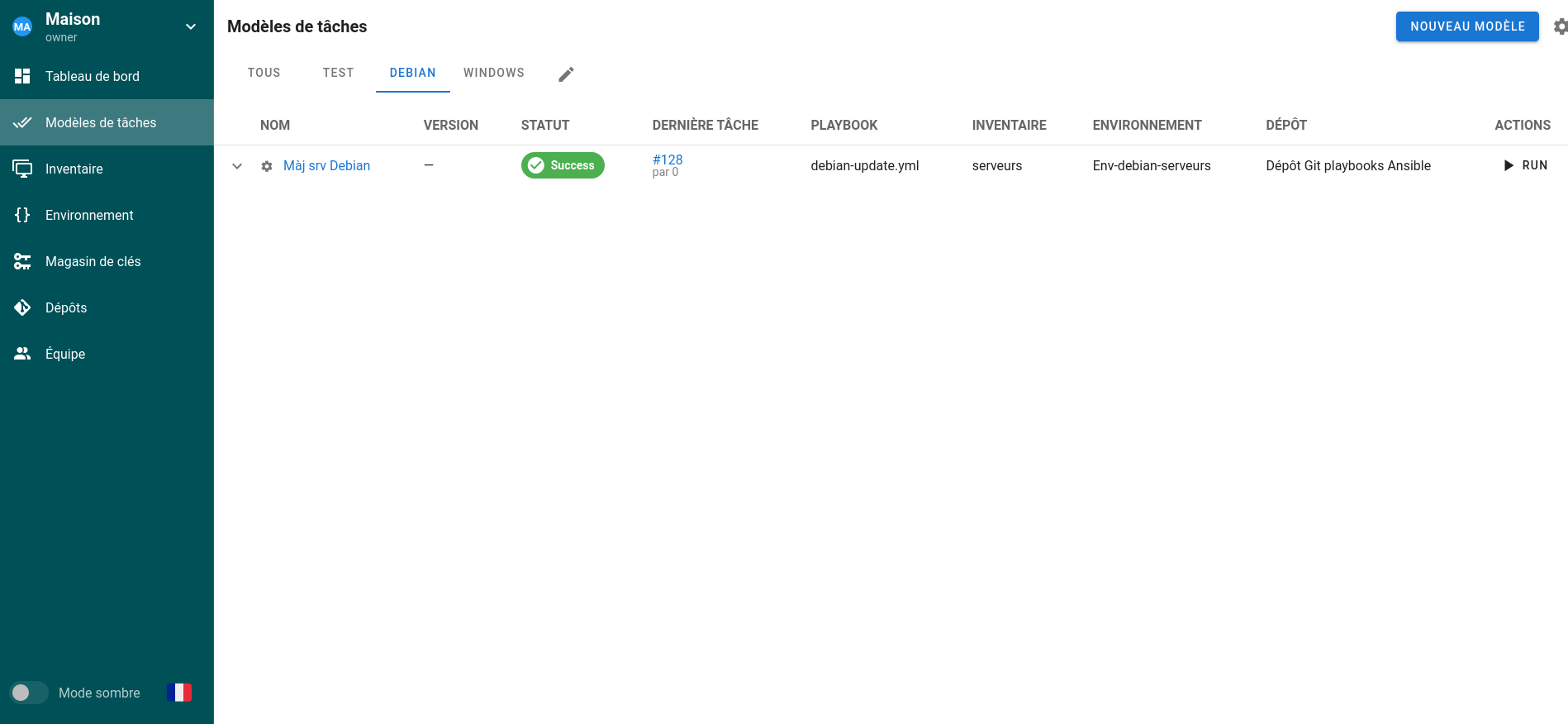This screenshot has width=1568, height=724.
Task: Run the Màj srv Debian template
Action: click(1525, 165)
